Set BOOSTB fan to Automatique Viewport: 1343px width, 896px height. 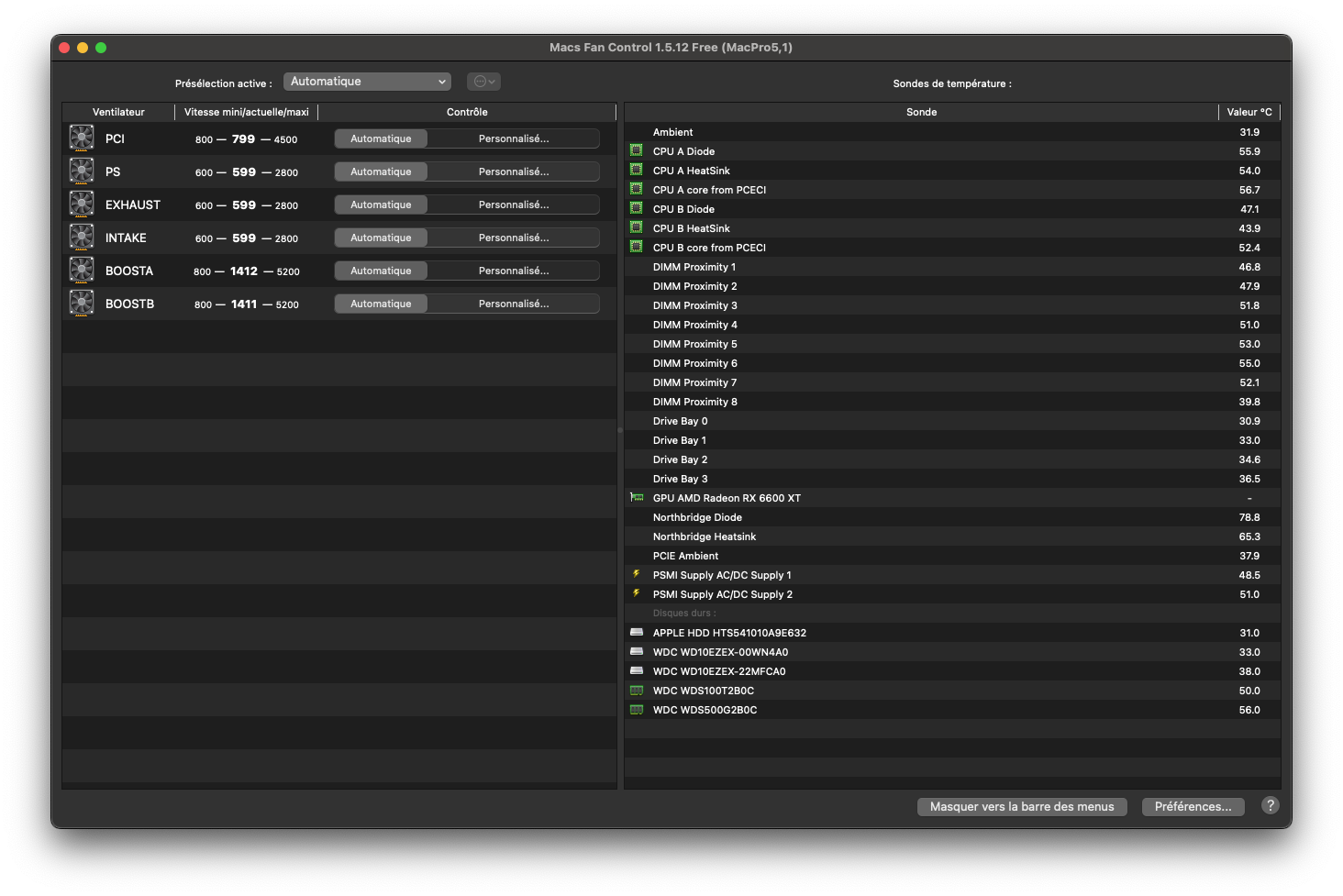[381, 304]
